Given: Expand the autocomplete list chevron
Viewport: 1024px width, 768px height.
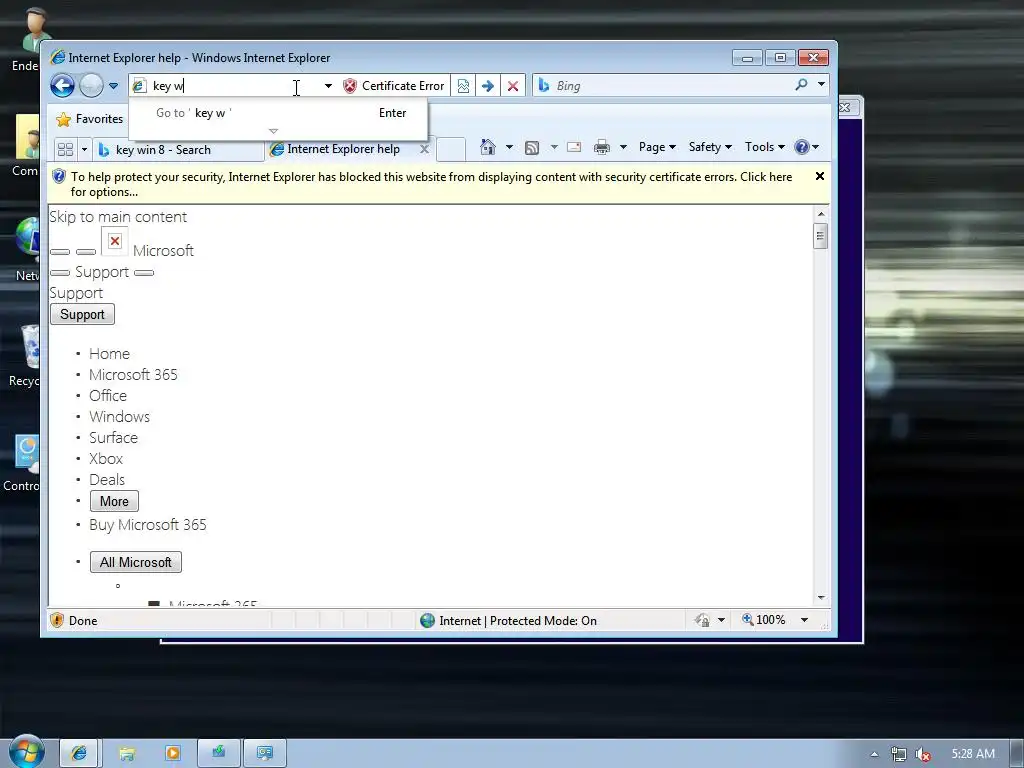Looking at the screenshot, I should pyautogui.click(x=274, y=131).
